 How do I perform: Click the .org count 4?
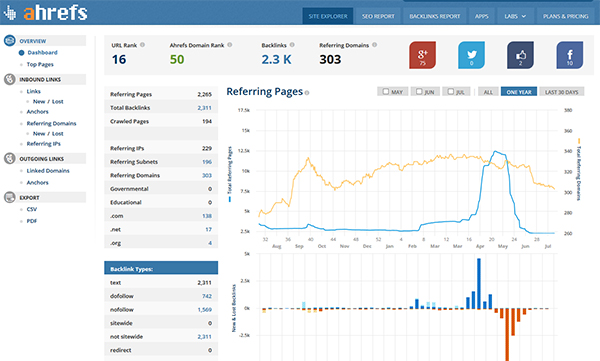(210, 243)
